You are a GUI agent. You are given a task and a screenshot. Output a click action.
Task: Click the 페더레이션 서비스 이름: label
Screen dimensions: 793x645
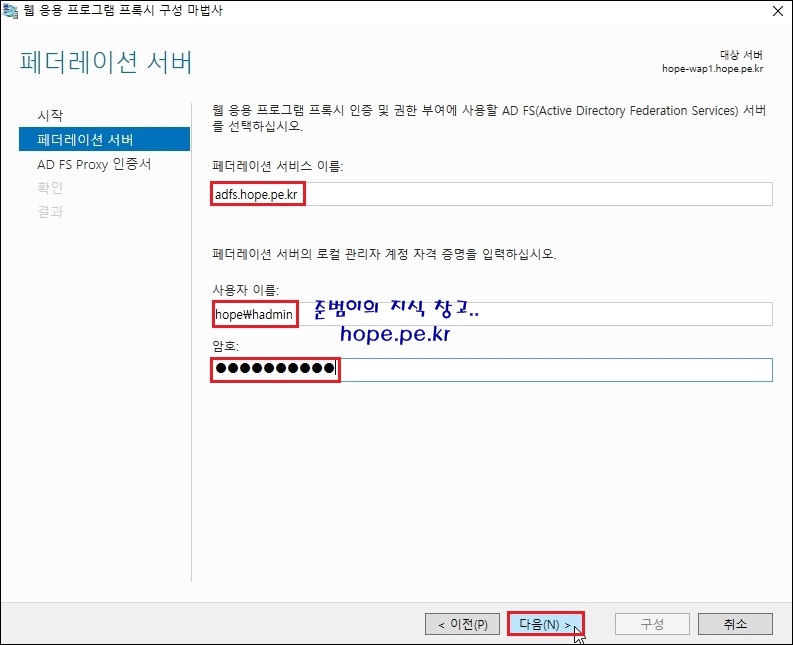278,166
